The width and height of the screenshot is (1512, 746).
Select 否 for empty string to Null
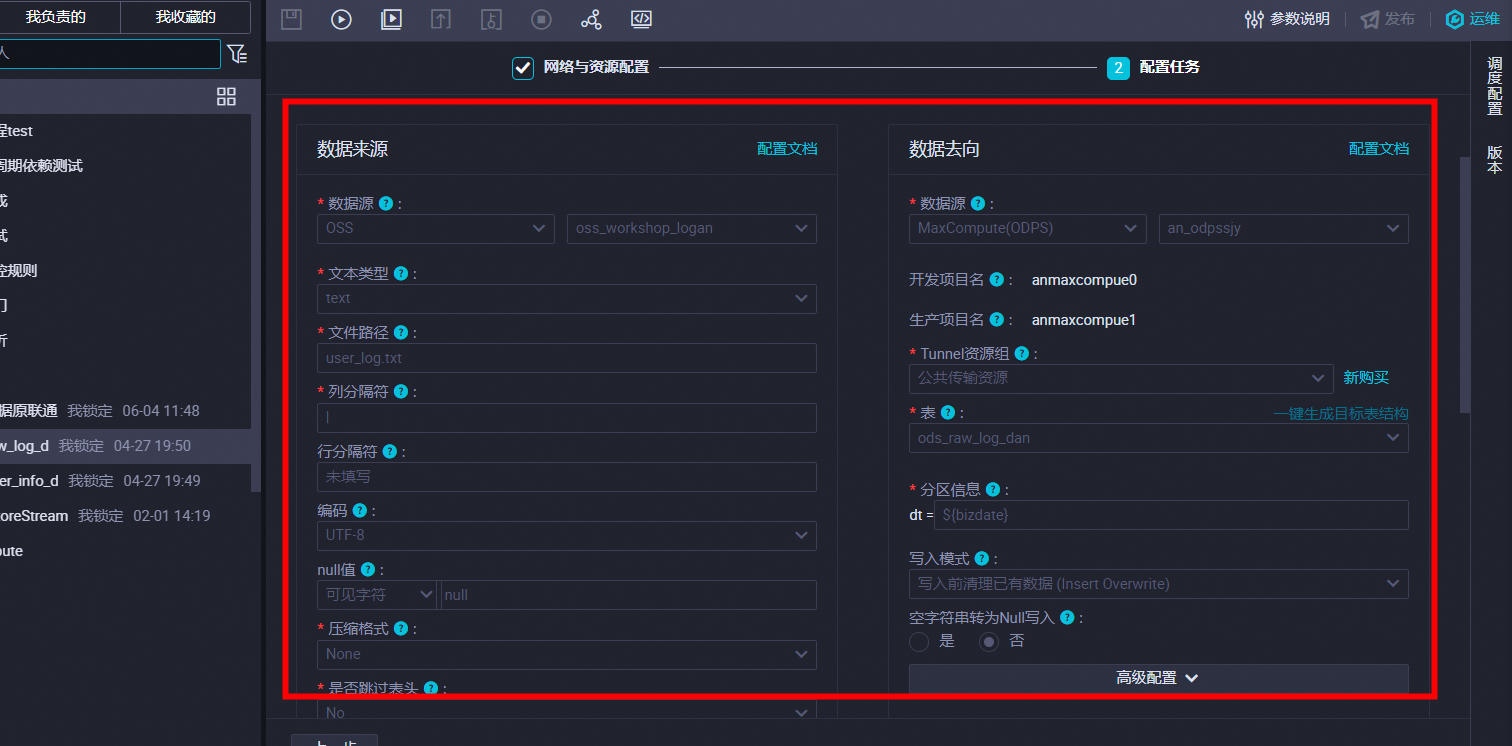(x=989, y=641)
